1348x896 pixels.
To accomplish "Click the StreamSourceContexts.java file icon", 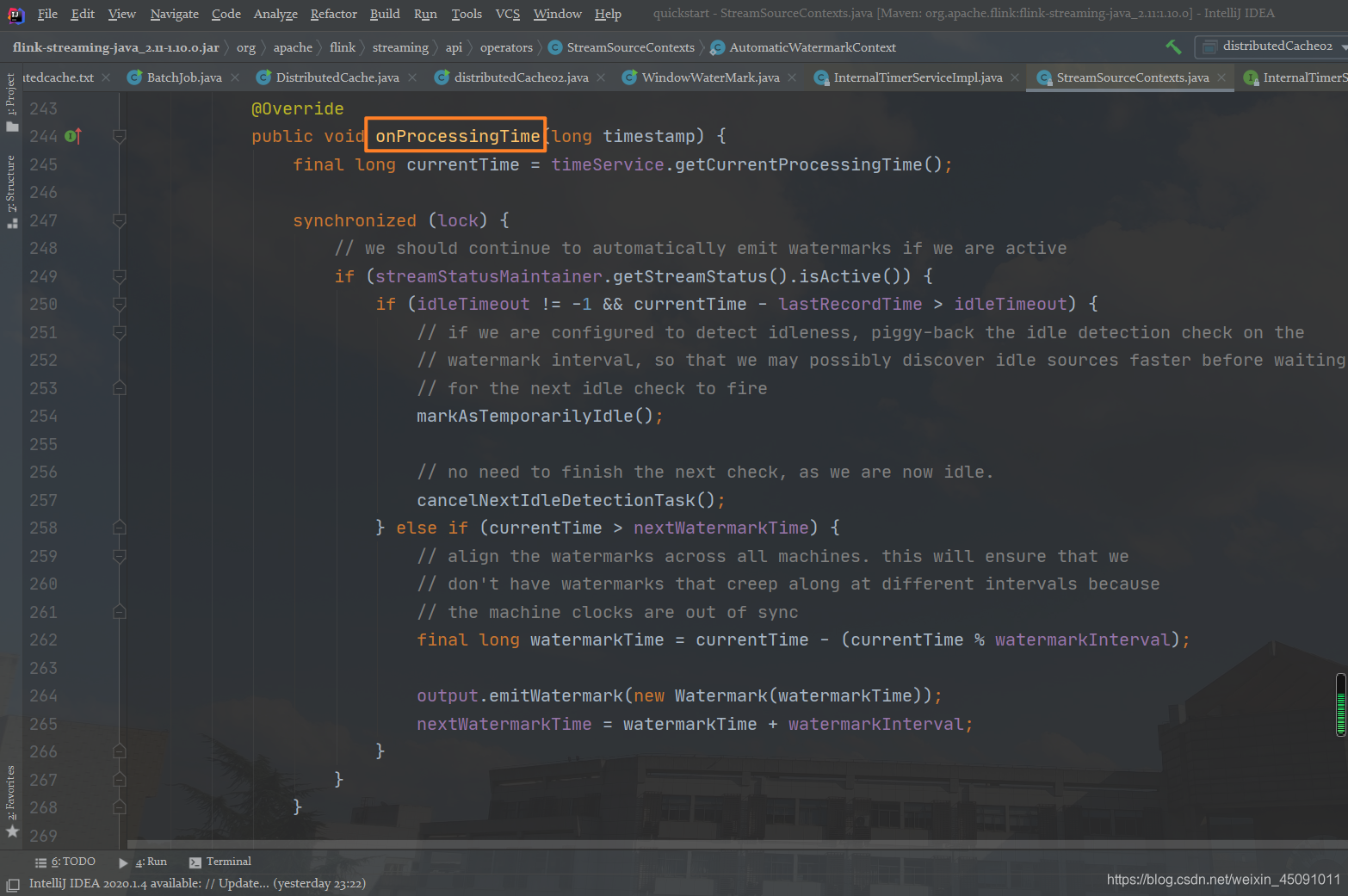I will (1044, 77).
